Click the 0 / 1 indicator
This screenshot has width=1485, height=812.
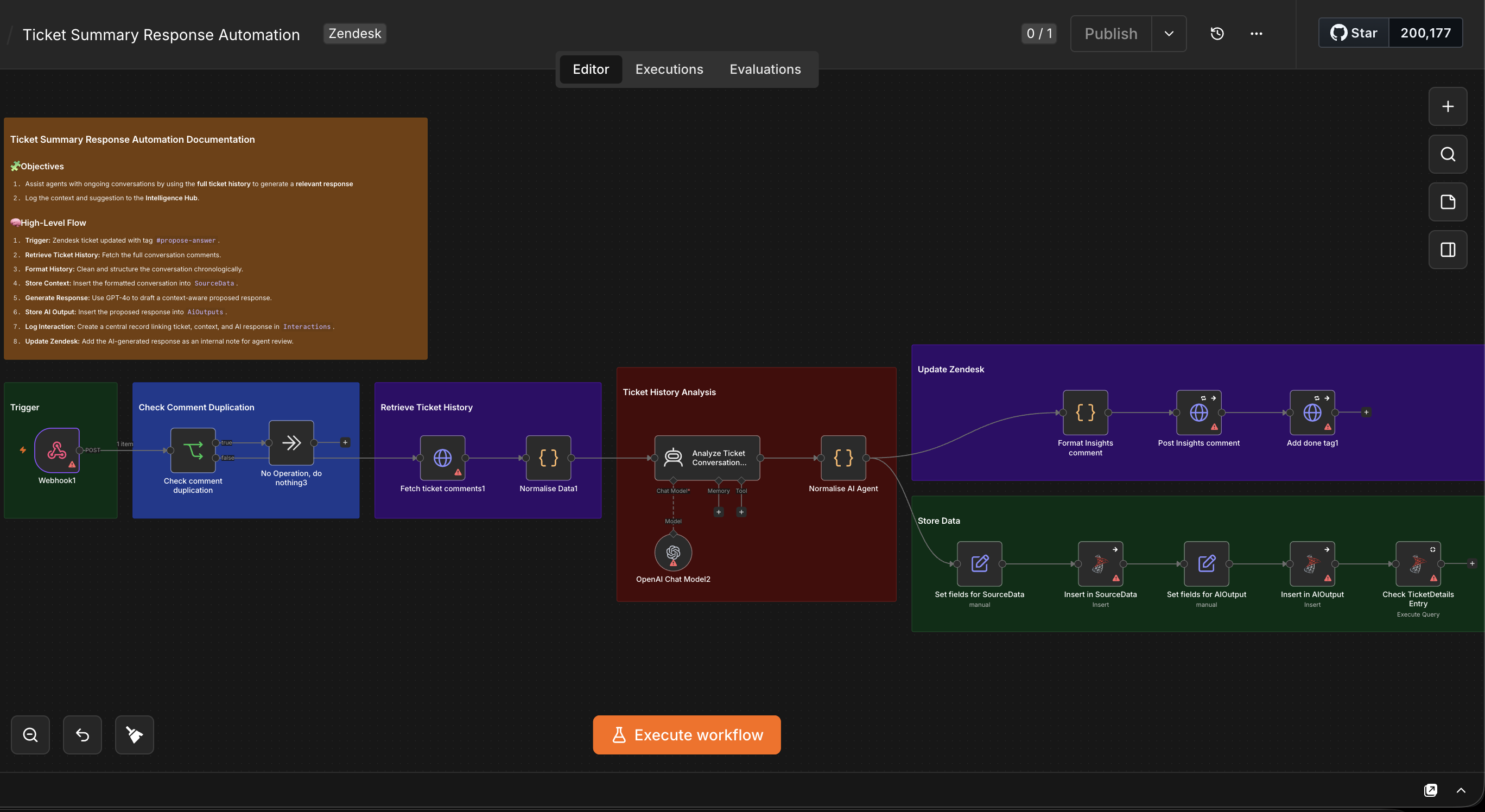click(x=1039, y=34)
